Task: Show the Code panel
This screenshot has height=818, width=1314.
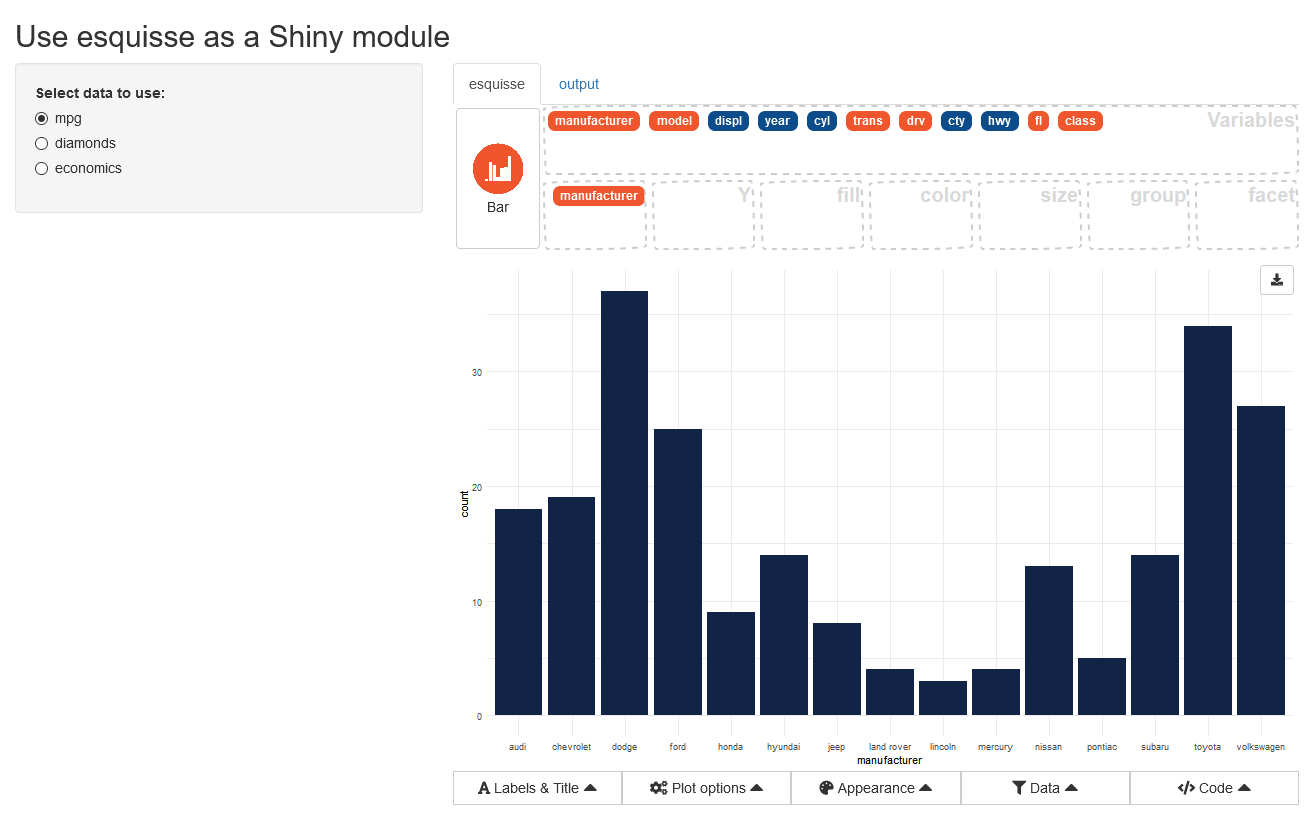Action: 1214,788
